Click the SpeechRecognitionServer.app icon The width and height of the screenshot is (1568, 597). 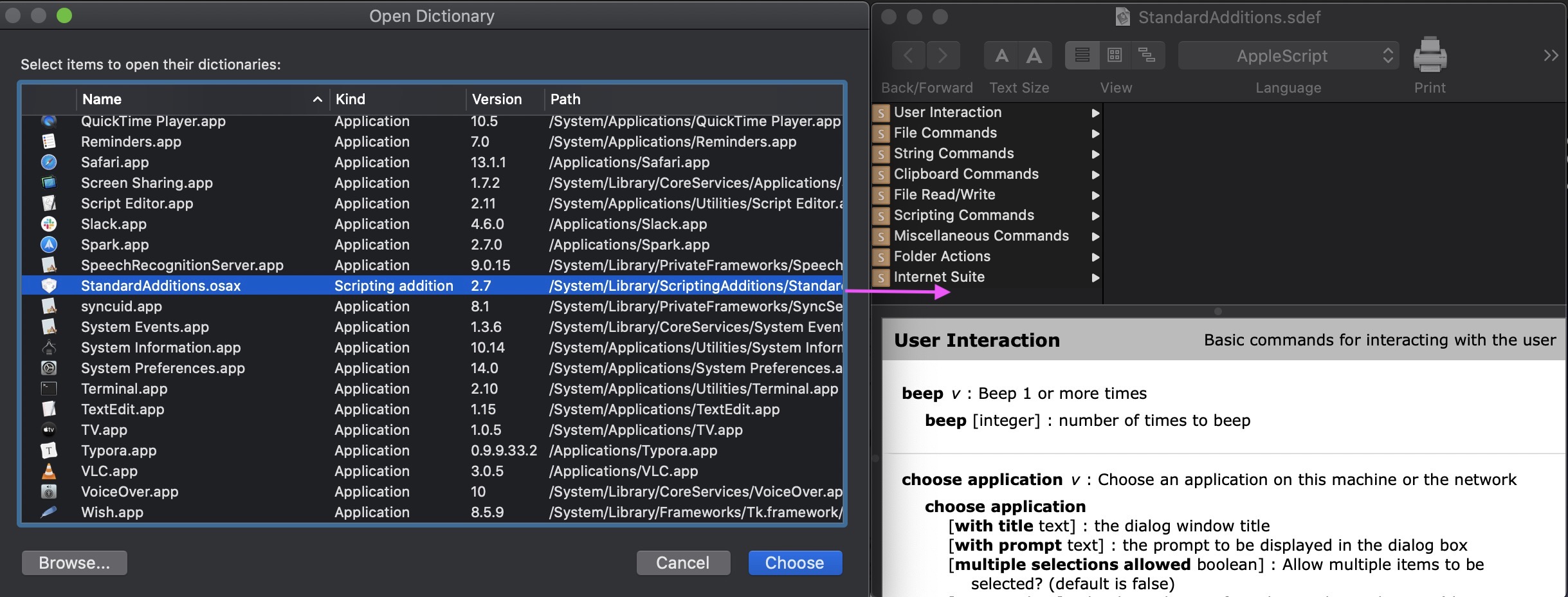pos(49,265)
